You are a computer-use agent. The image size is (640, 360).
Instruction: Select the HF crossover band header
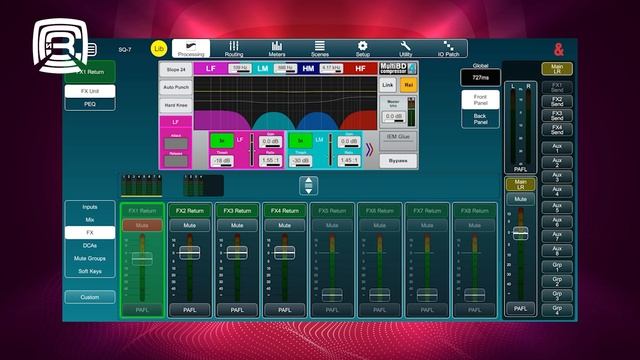tap(360, 69)
